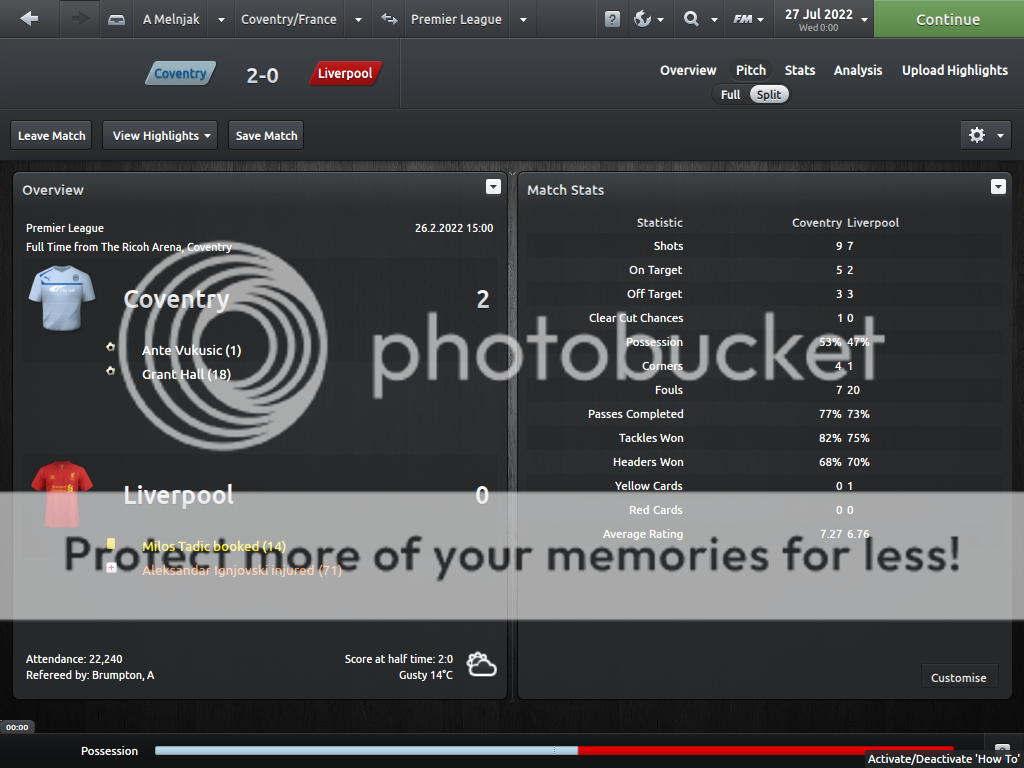Open the Overview panel dropdown arrow

point(493,187)
